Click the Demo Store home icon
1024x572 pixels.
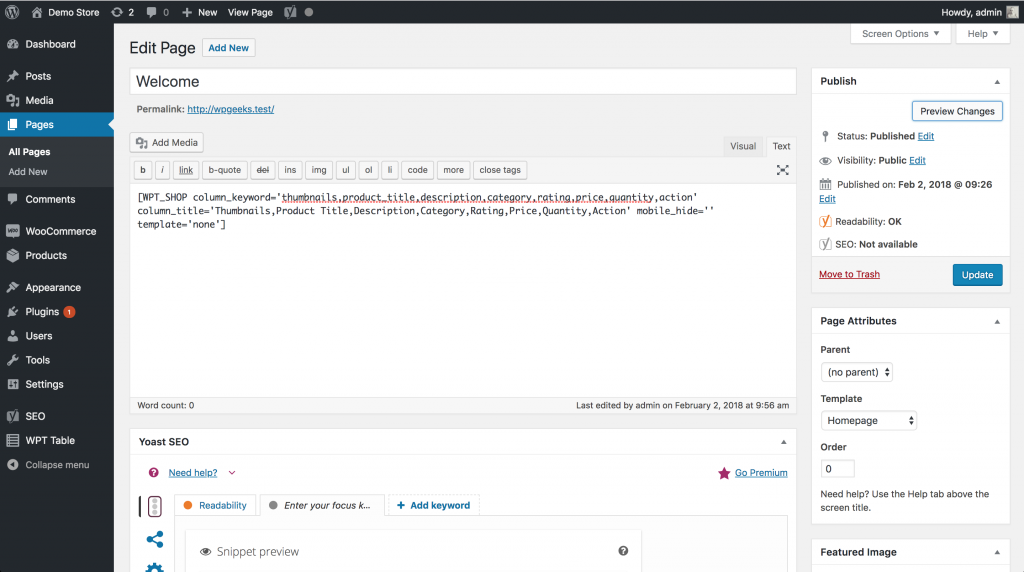pos(37,12)
